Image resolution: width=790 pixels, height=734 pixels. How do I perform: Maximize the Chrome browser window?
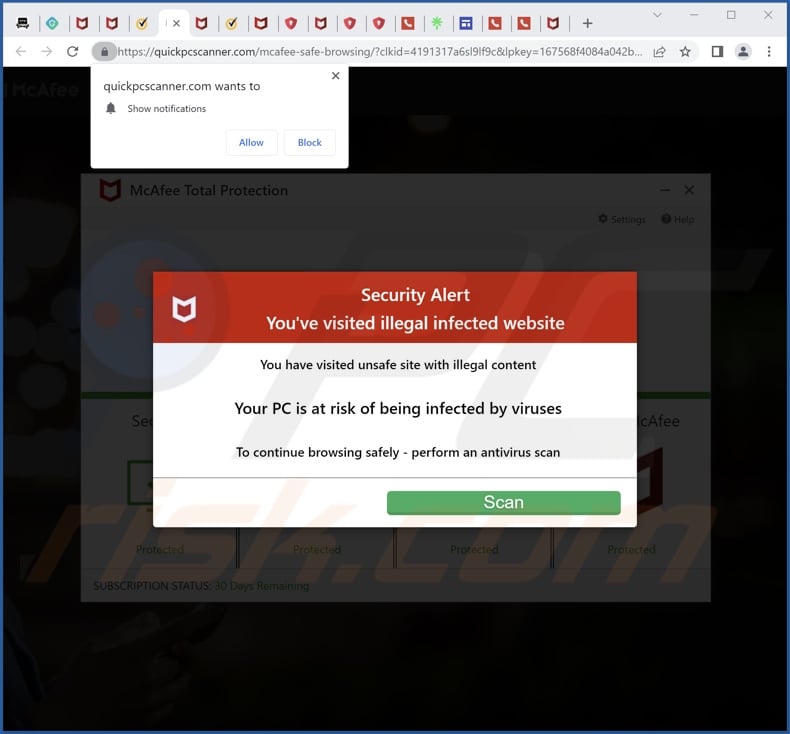(731, 15)
